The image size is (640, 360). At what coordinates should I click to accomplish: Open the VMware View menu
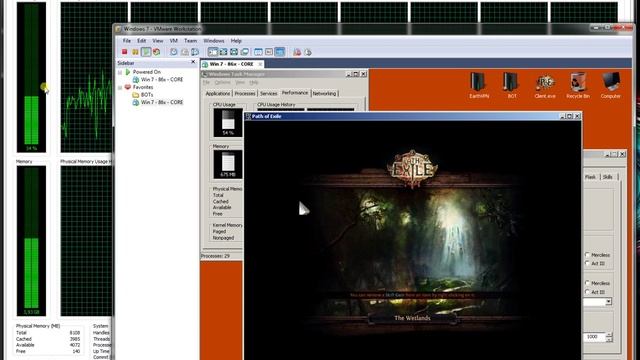[158, 41]
